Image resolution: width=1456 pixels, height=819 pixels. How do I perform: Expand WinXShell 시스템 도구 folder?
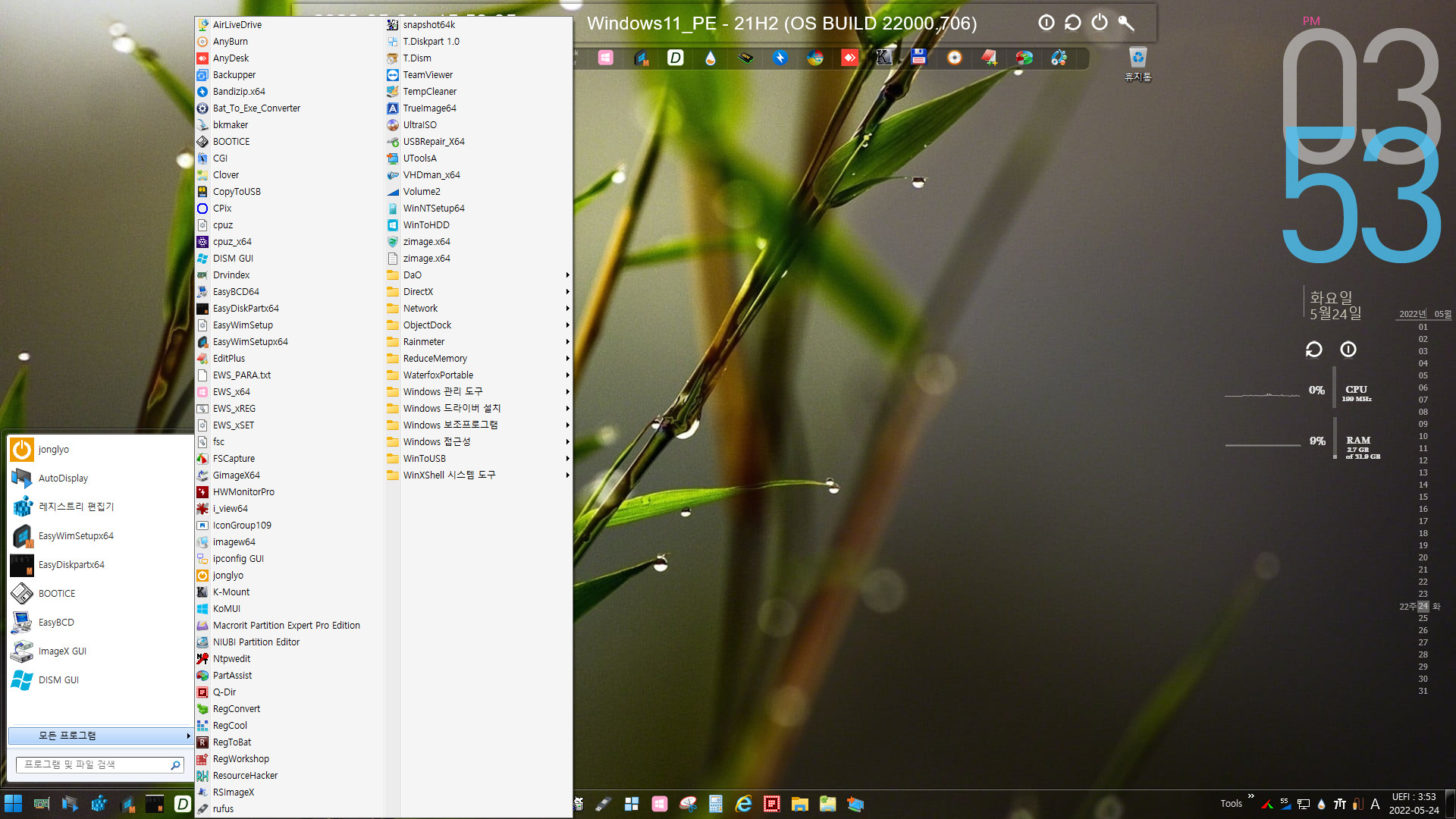pos(479,475)
